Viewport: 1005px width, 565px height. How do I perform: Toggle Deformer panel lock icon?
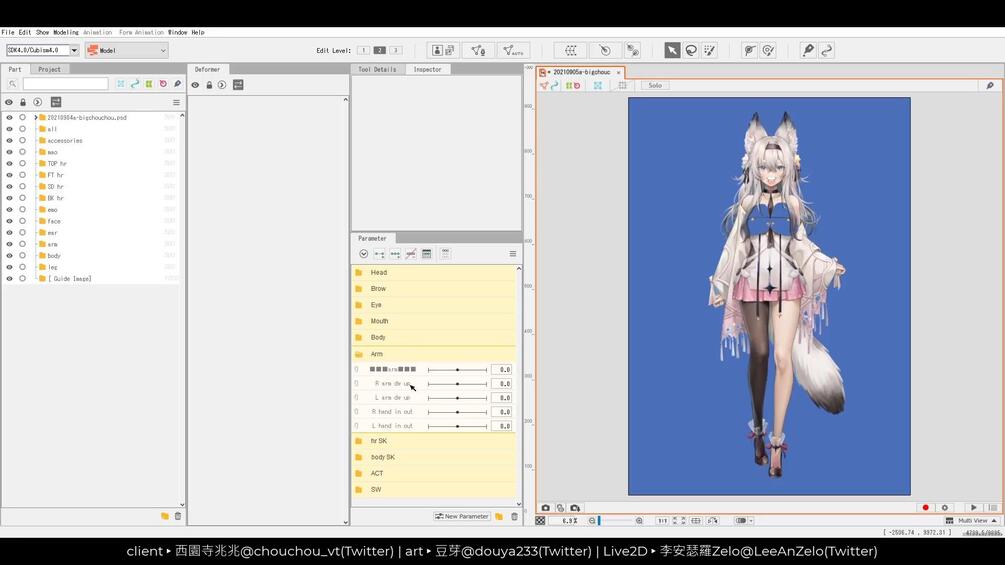209,85
